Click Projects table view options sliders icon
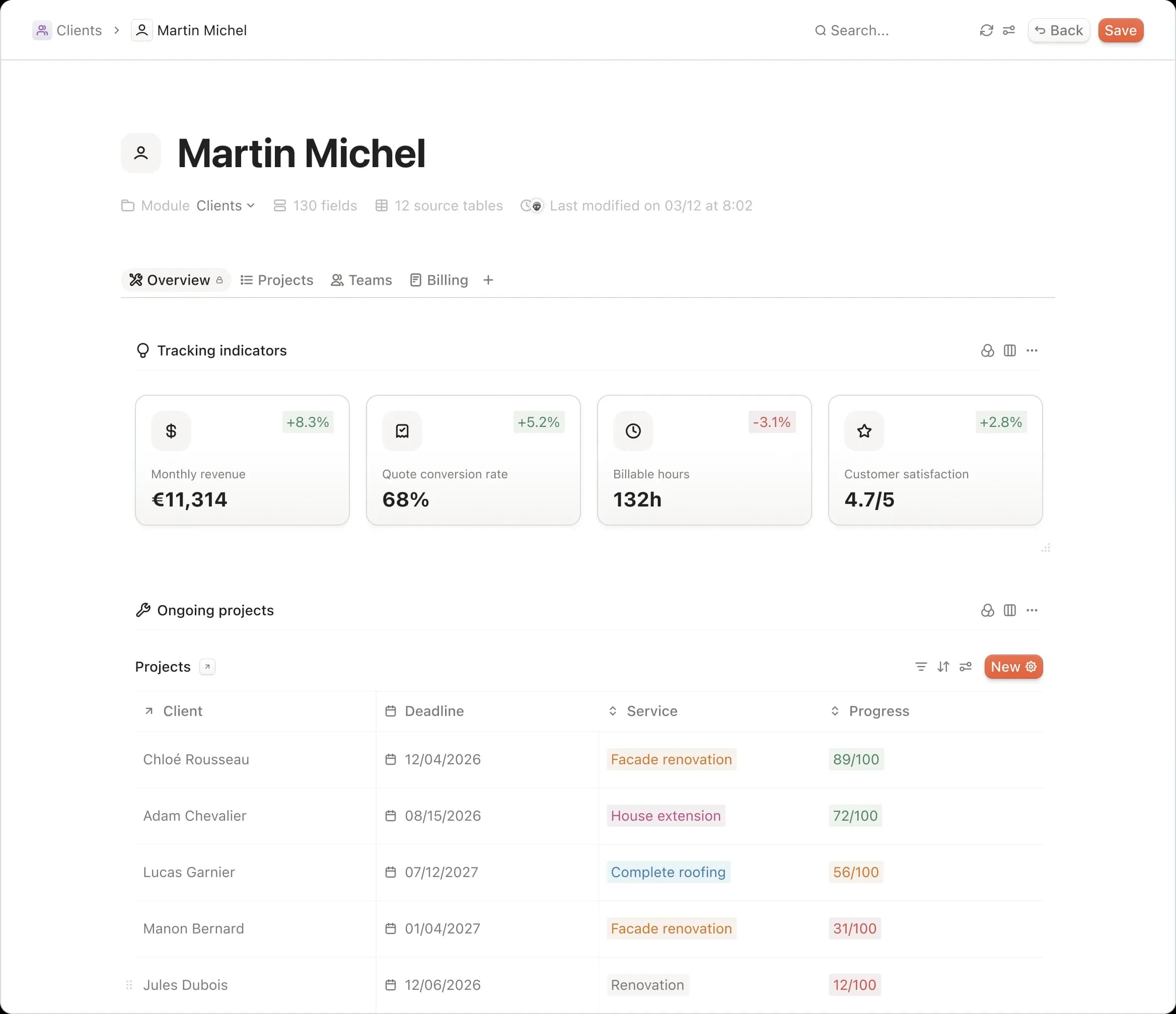 (x=965, y=667)
